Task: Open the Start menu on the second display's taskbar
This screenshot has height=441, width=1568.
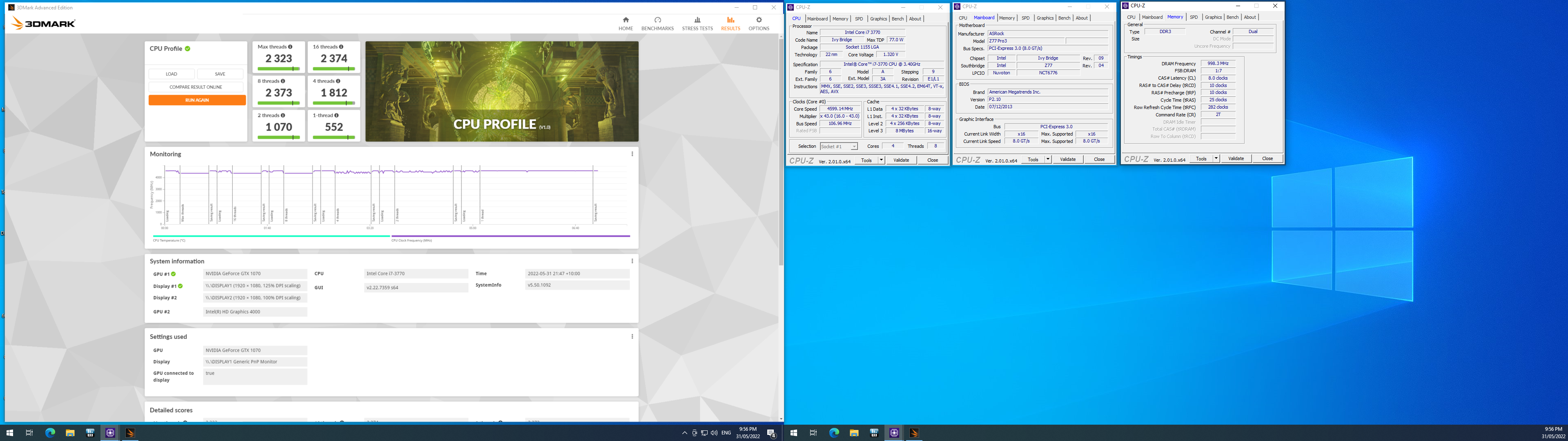Action: click(793, 433)
